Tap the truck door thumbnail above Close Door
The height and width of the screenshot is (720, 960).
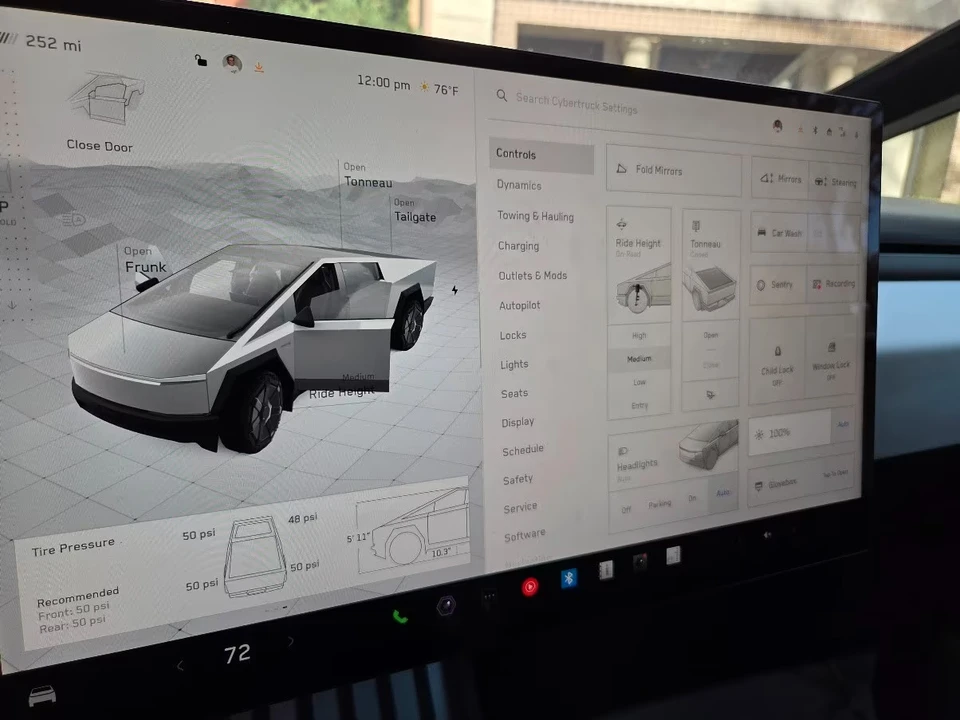click(x=107, y=98)
